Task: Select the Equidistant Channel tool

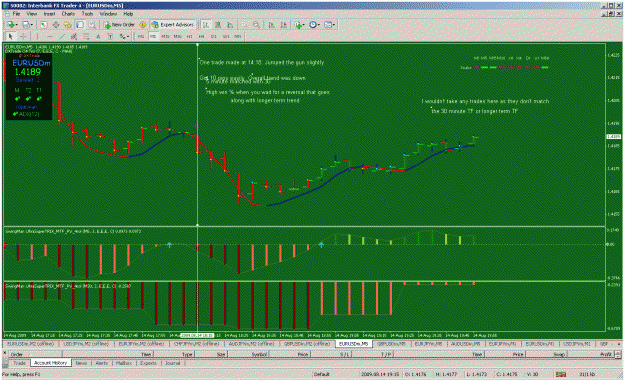Action: click(74, 36)
